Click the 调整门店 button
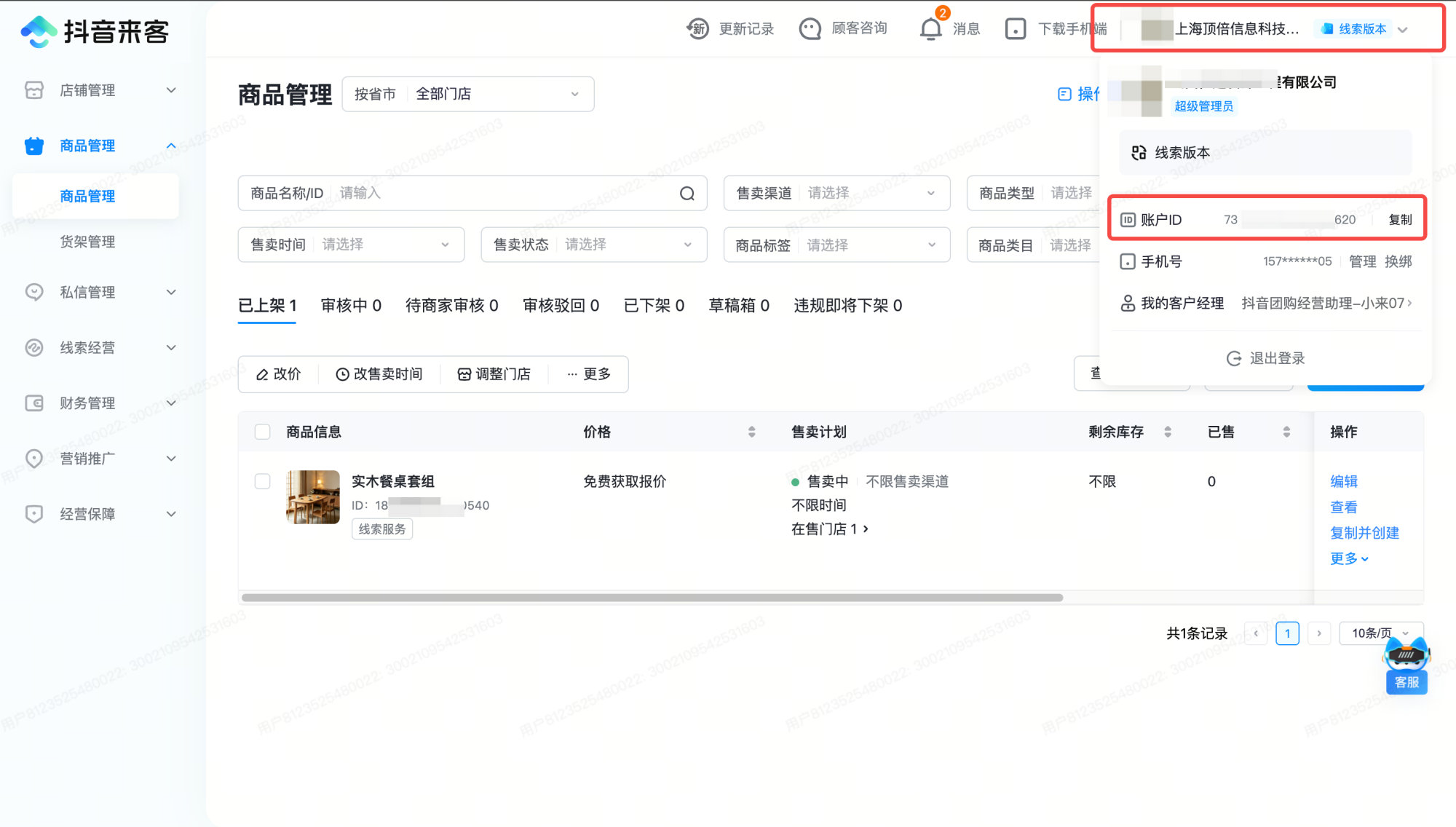1456x827 pixels. point(494,374)
